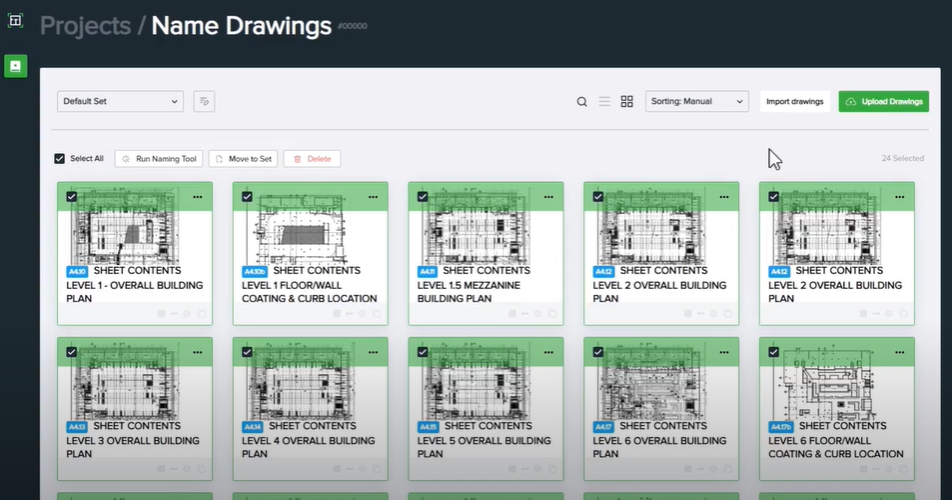952x500 pixels.
Task: Click 'LEVEL 3 OVERALL BUILDING PLAN' title text
Action: point(133,447)
